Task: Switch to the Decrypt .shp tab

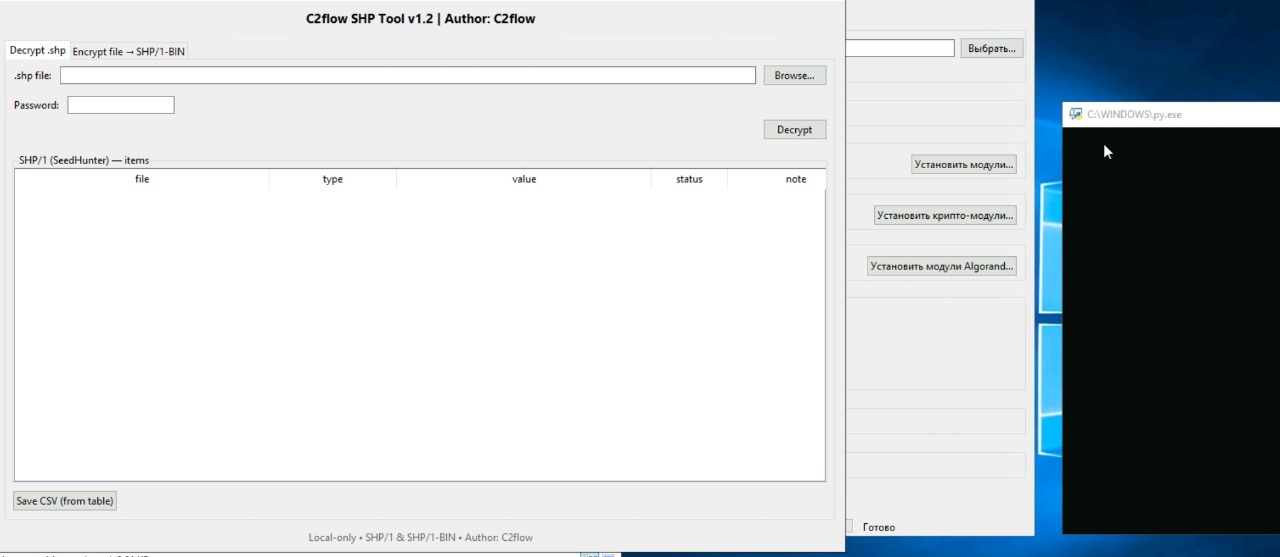Action: 38,51
